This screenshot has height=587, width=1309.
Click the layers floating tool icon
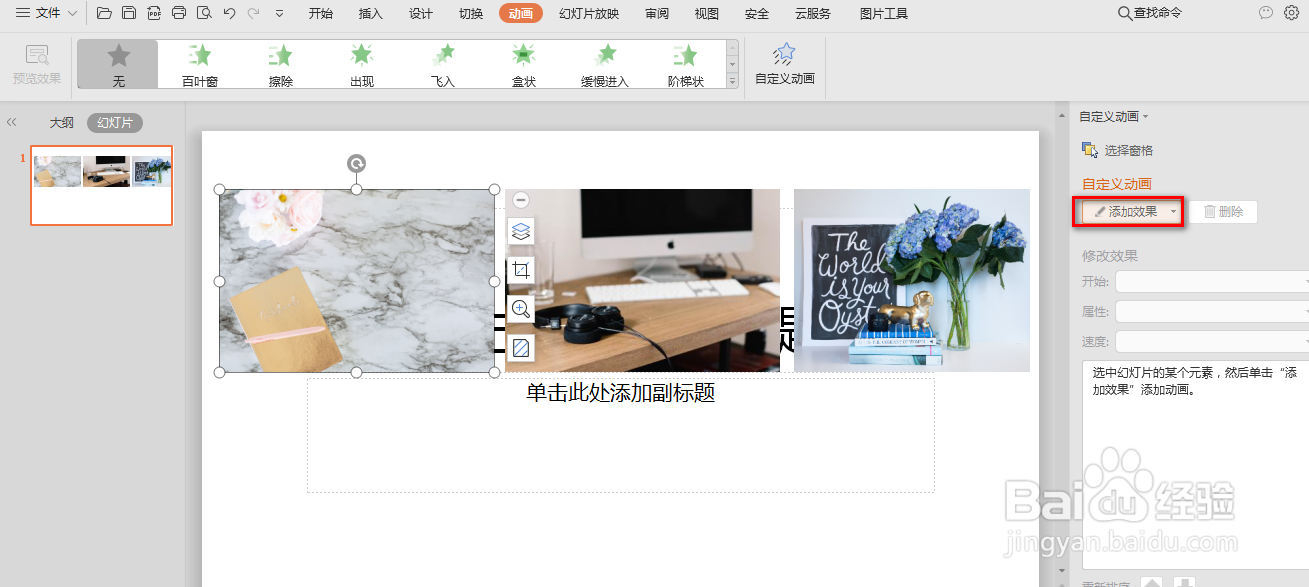521,232
